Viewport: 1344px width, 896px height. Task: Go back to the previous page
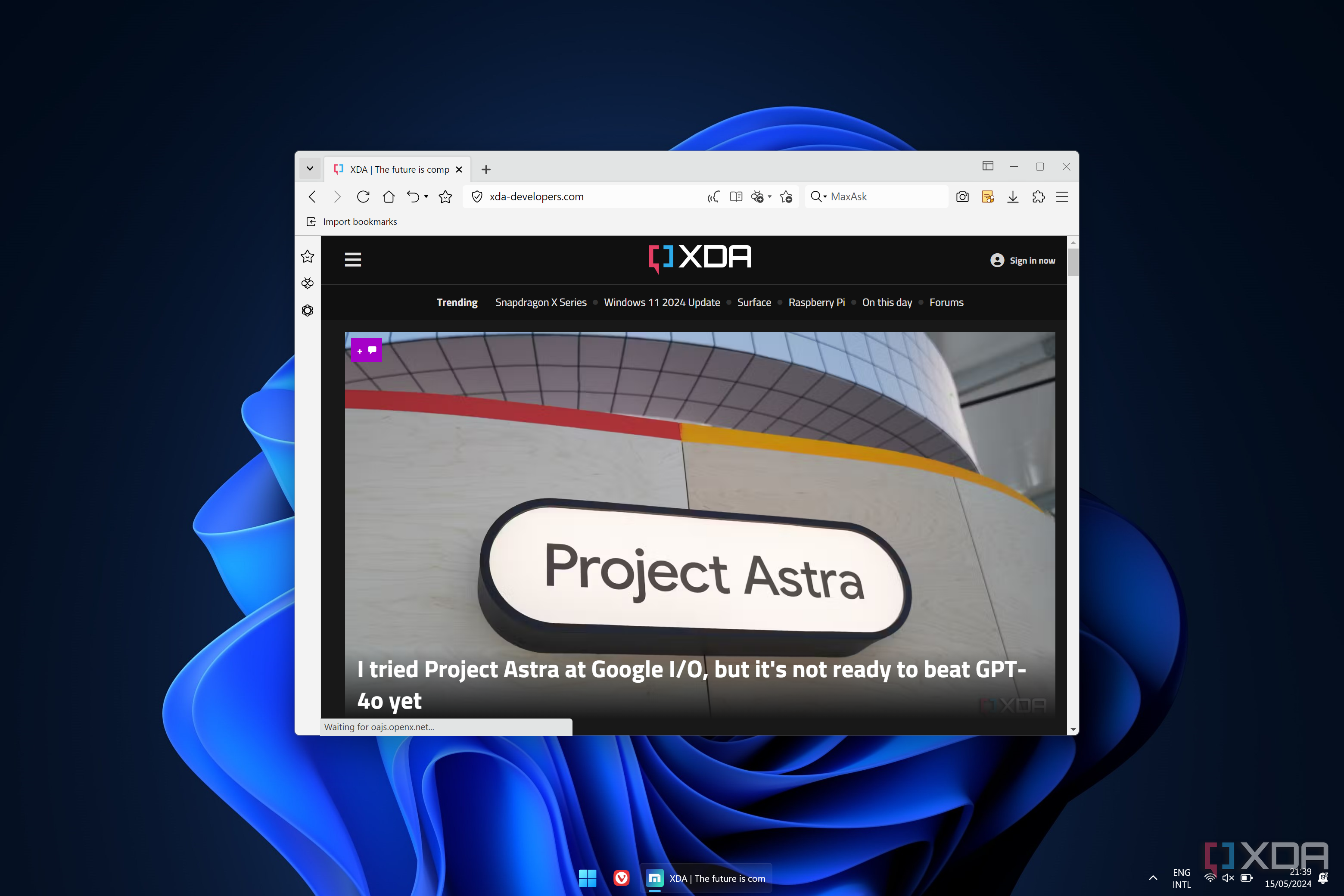[312, 196]
